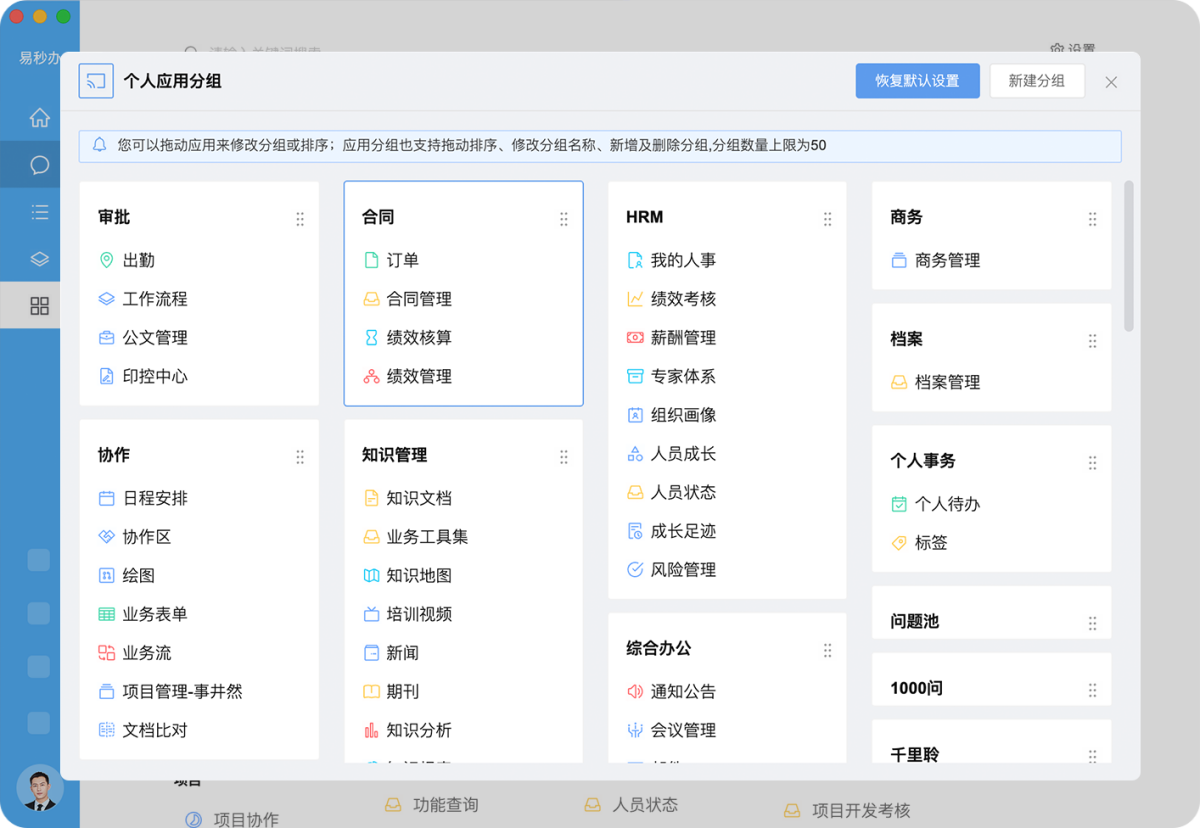
Task: Click the dialog's vertical scrollbar
Action: tap(1129, 256)
